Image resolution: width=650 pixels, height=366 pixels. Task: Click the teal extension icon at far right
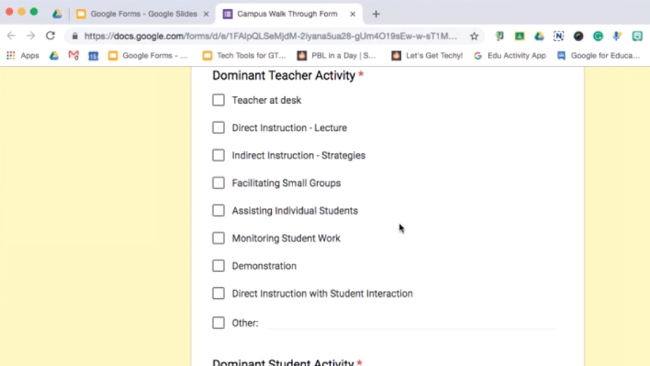(637, 36)
